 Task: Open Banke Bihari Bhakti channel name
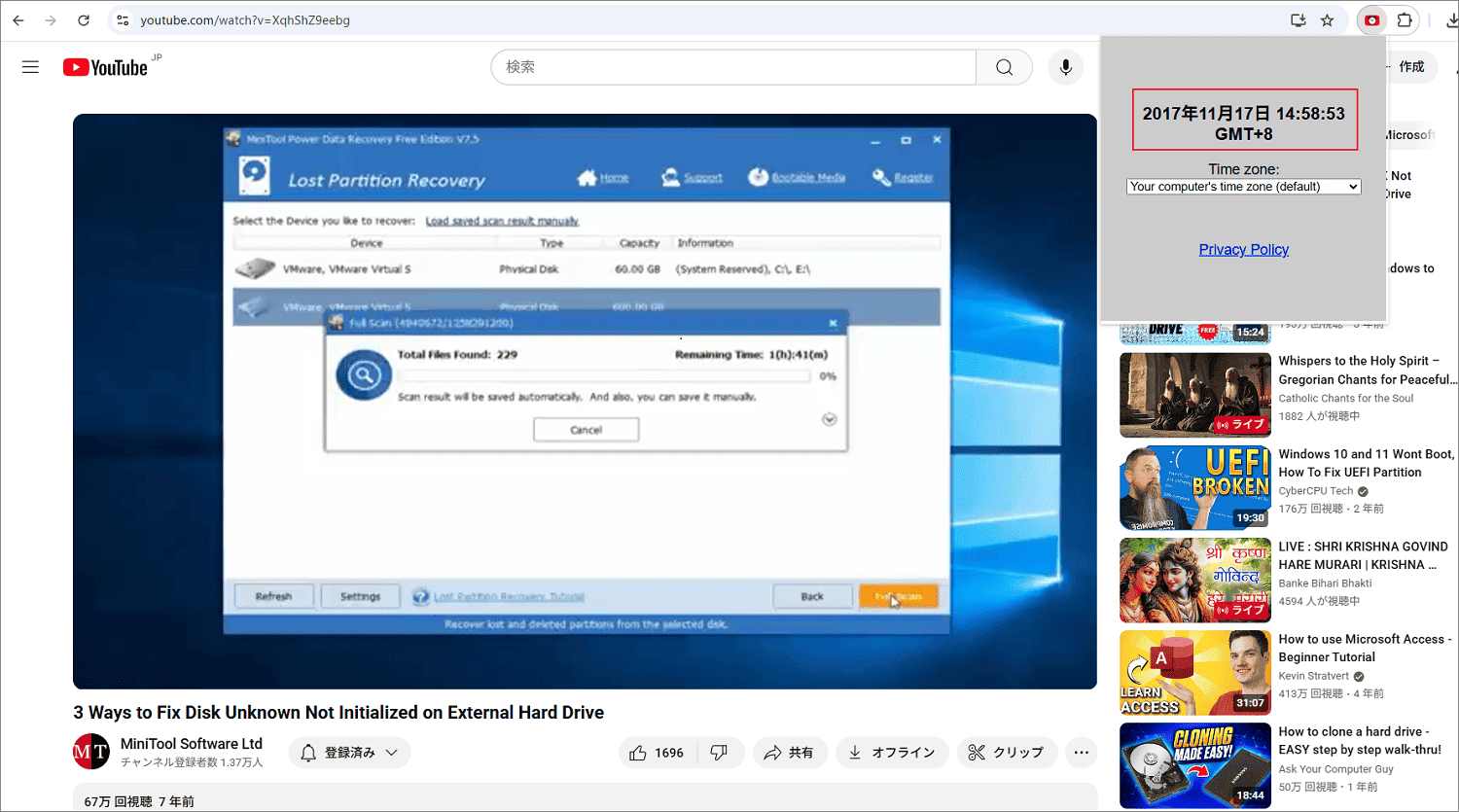pos(1326,583)
